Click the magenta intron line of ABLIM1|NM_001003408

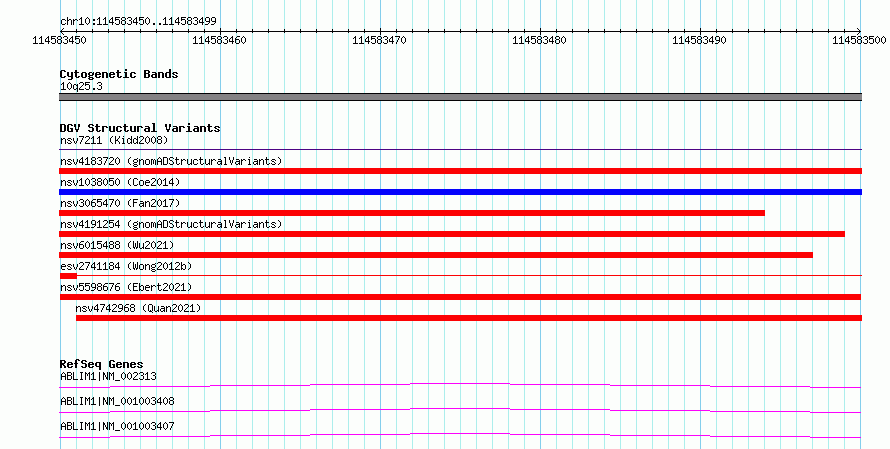point(460,410)
